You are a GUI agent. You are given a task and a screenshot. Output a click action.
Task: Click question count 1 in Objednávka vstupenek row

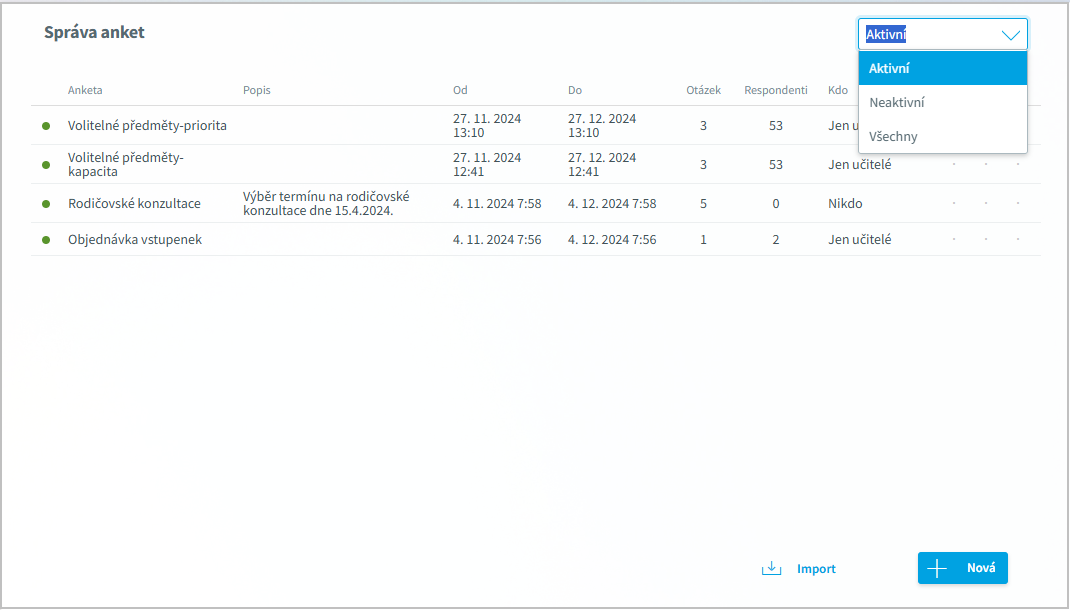[704, 239]
